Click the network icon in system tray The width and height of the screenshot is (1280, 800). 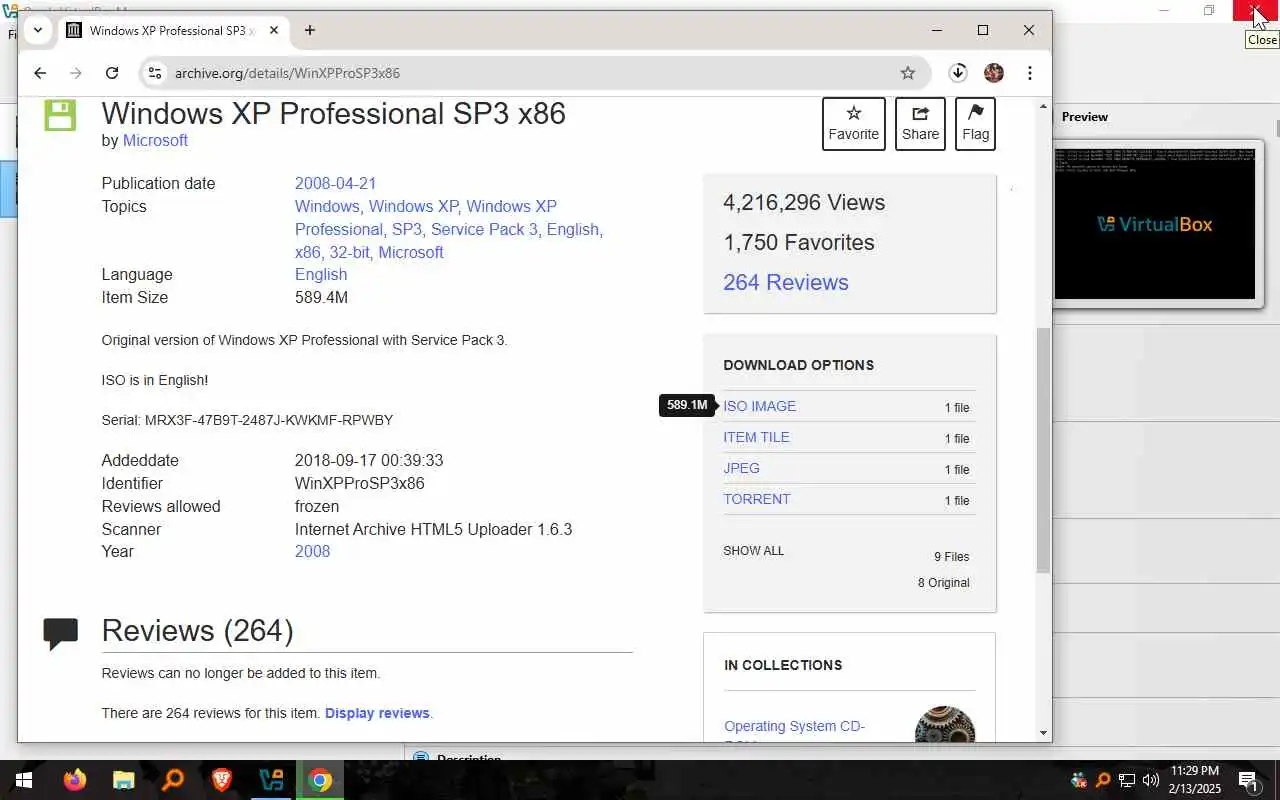[x=1127, y=780]
